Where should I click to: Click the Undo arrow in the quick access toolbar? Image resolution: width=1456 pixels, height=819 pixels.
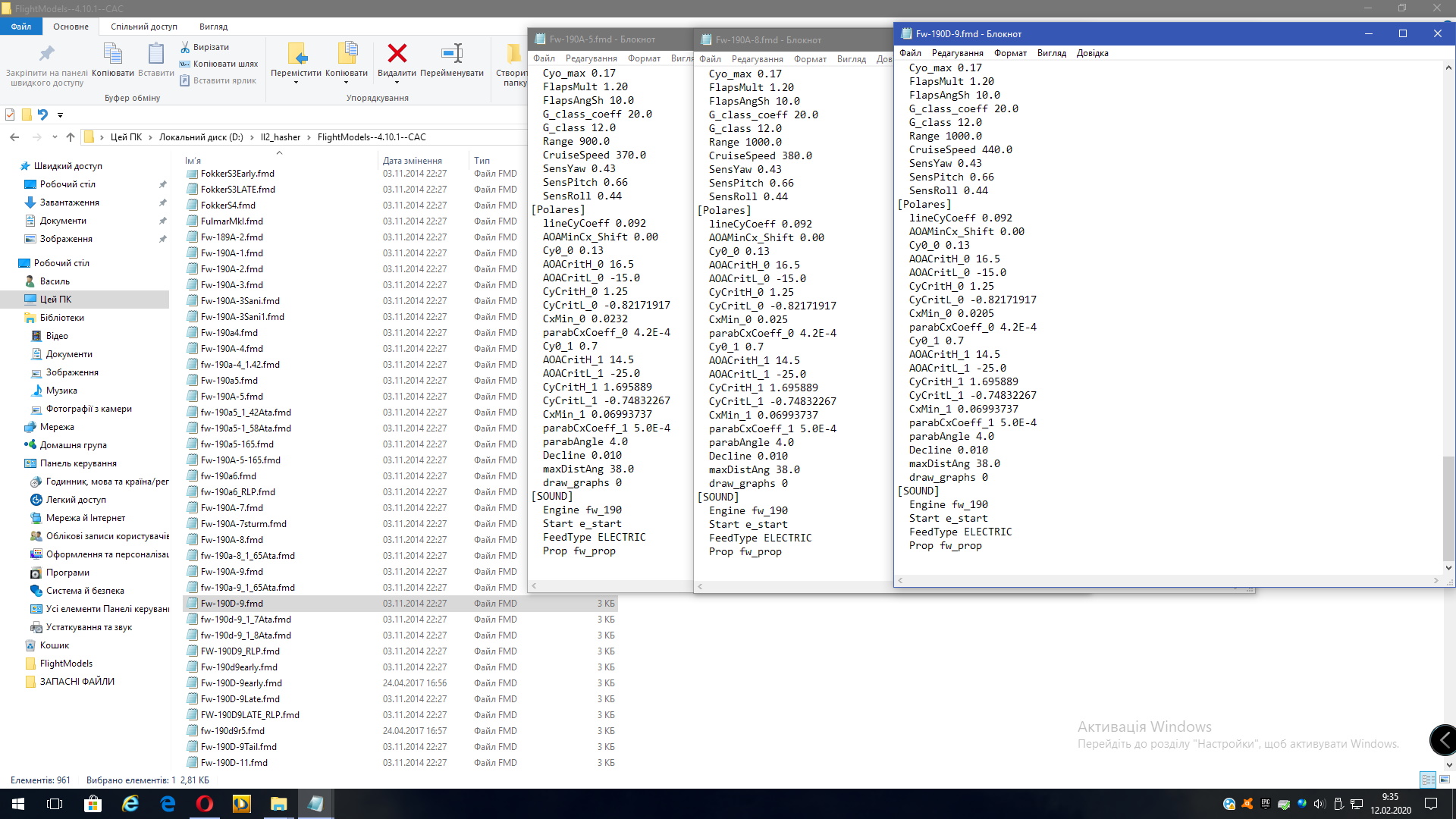[x=42, y=115]
